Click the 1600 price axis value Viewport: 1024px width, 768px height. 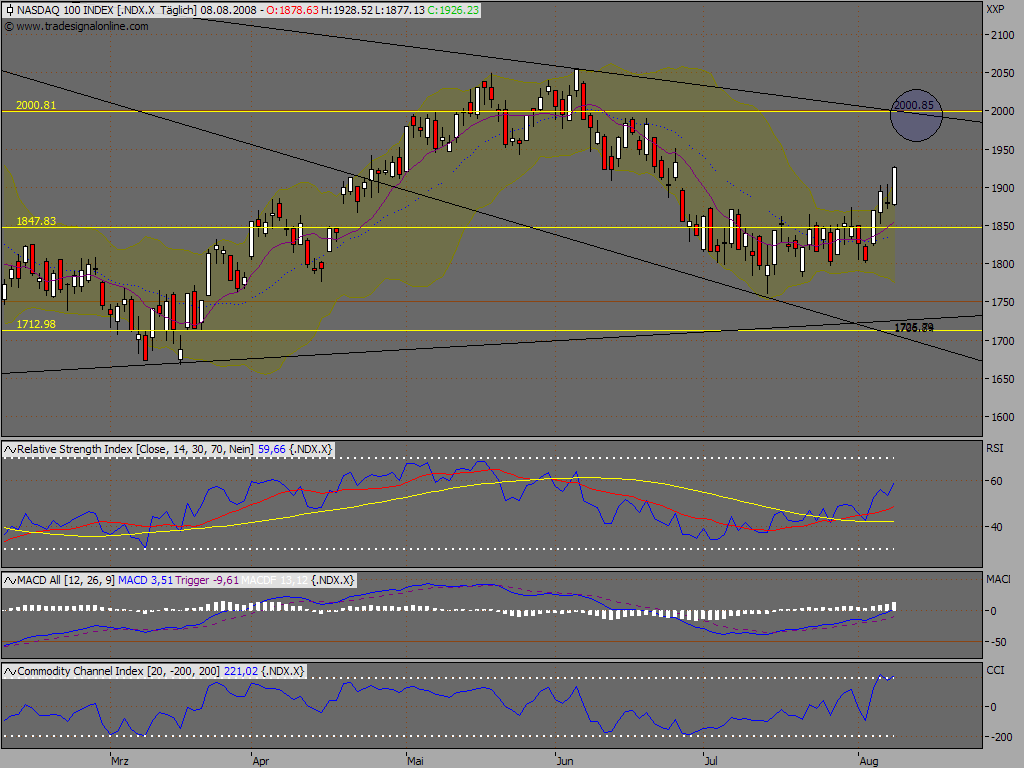pos(1002,417)
